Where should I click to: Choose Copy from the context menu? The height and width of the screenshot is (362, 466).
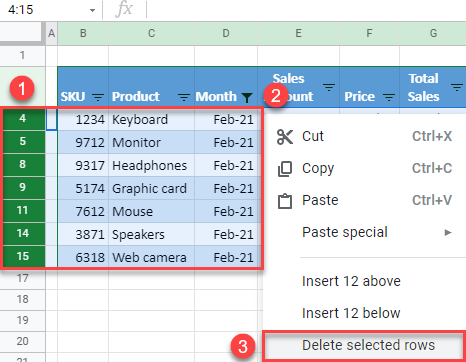[364, 169]
